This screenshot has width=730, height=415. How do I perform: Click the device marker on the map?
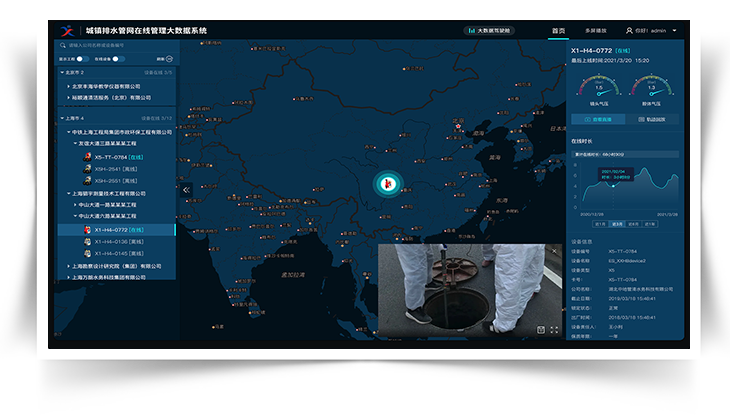(x=386, y=183)
